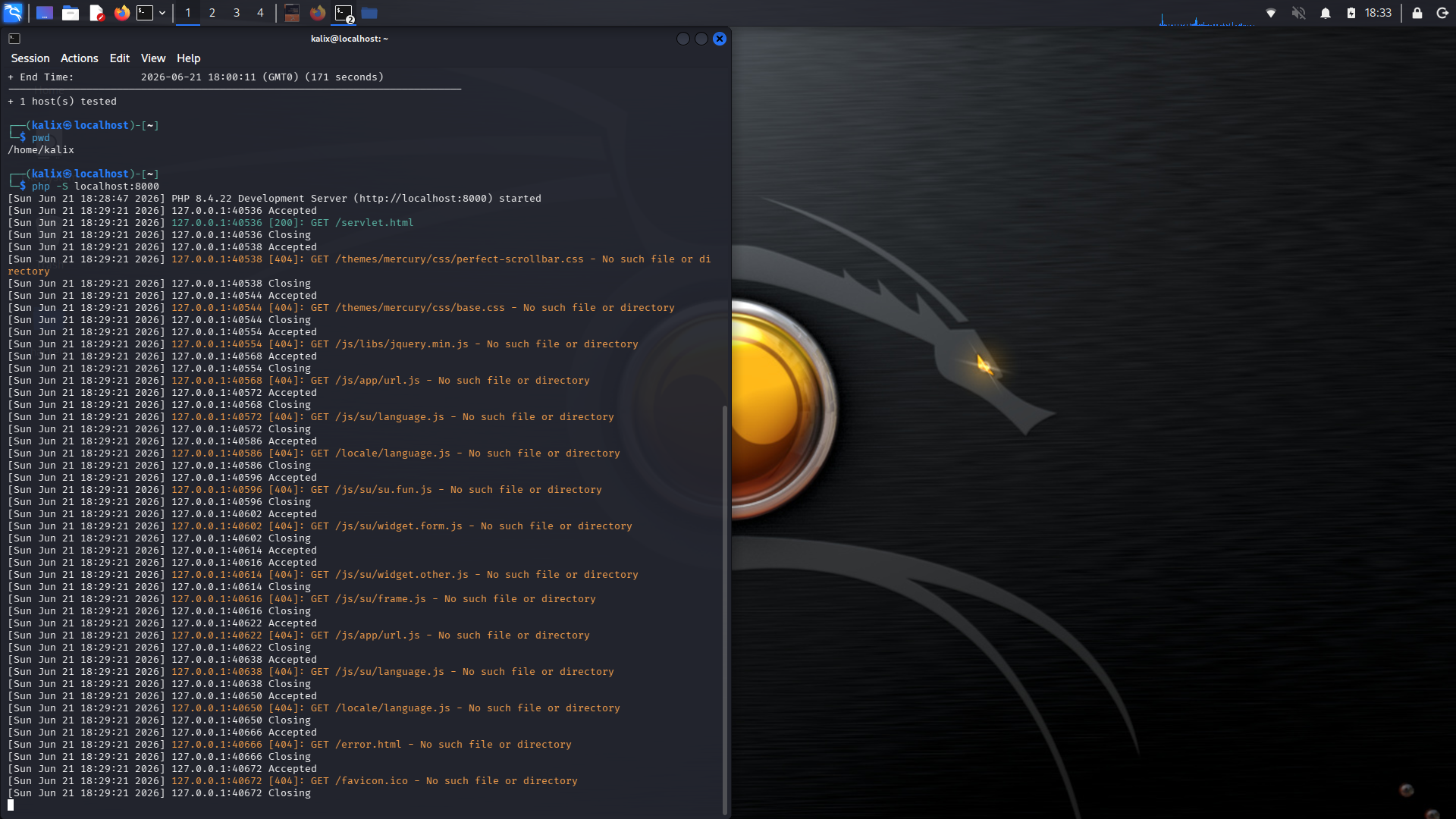Viewport: 1456px width, 819px height.
Task: Open the Edit menu
Action: [120, 58]
